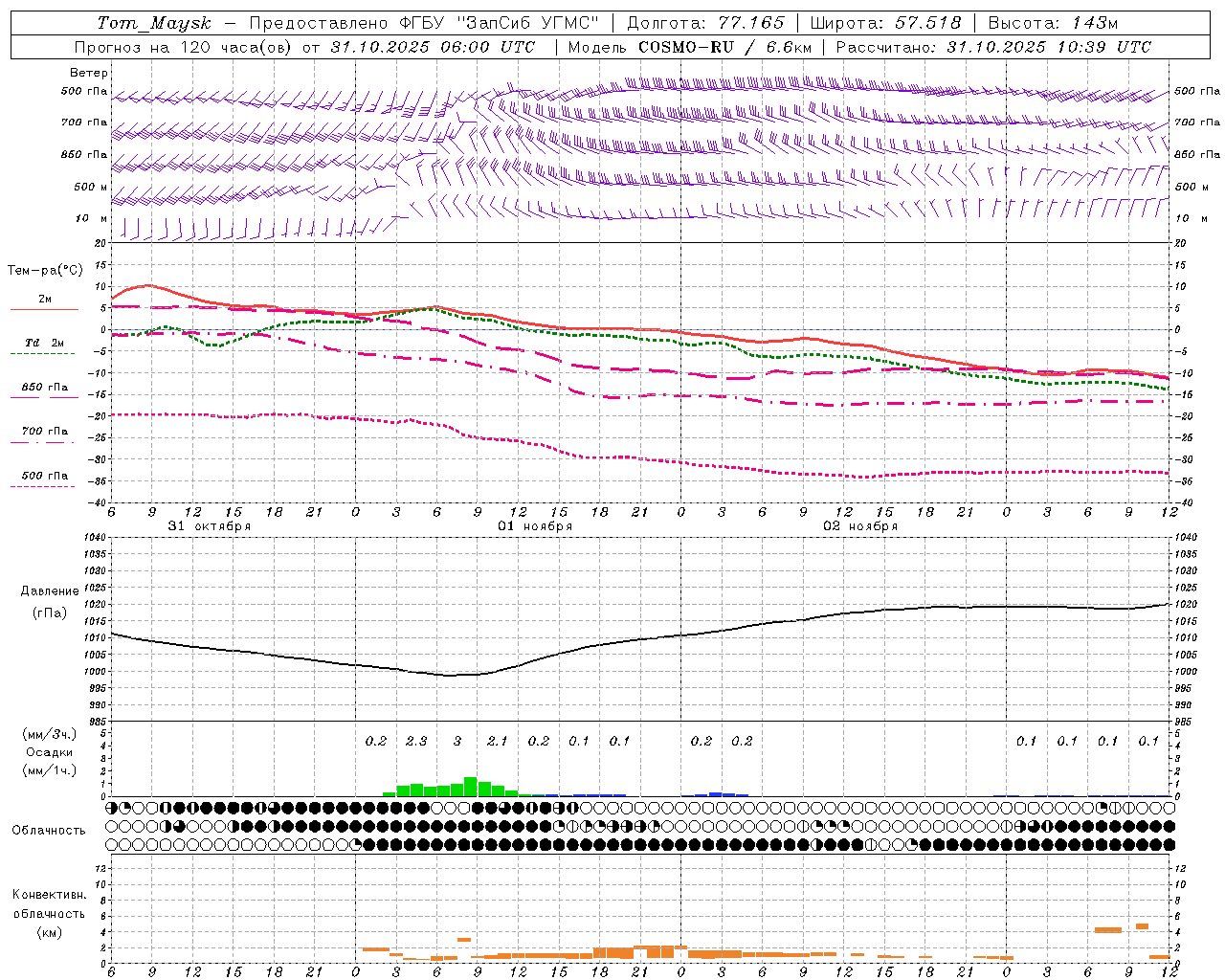Select the Осадки precipitation label
Screen dimensions: 1225x980
[x=50, y=752]
